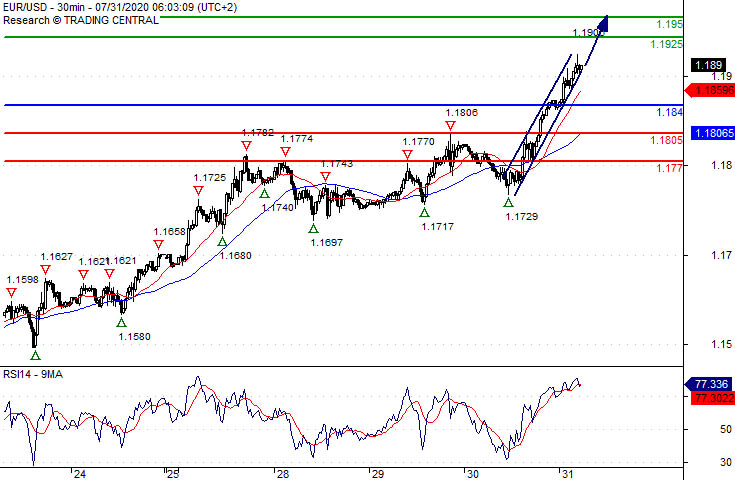Click the red down-triangle under 1.1774
The width and height of the screenshot is (735, 480).
pos(285,152)
